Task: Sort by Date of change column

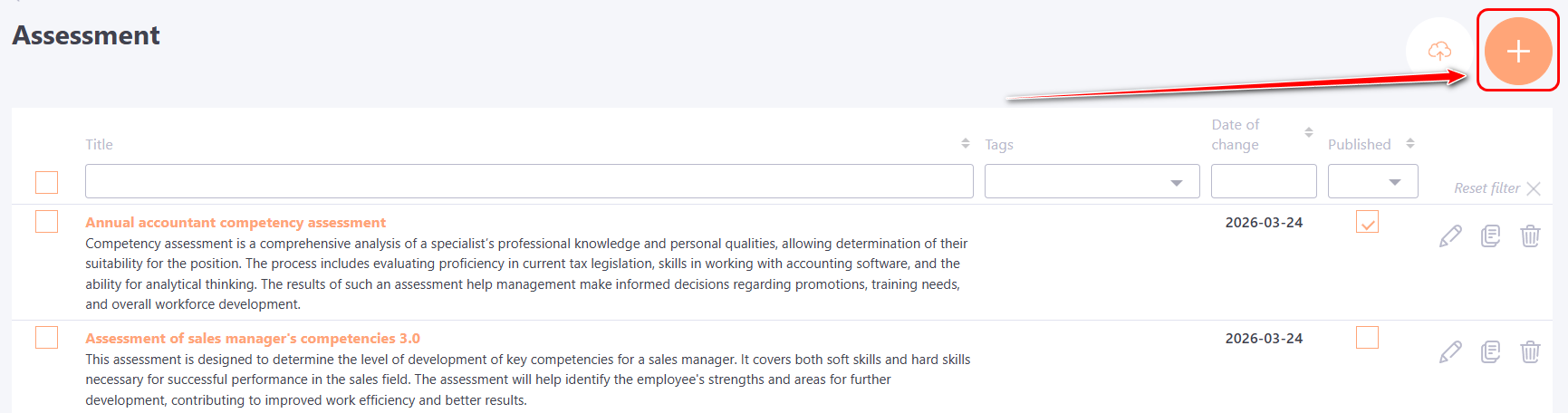Action: point(1308,133)
